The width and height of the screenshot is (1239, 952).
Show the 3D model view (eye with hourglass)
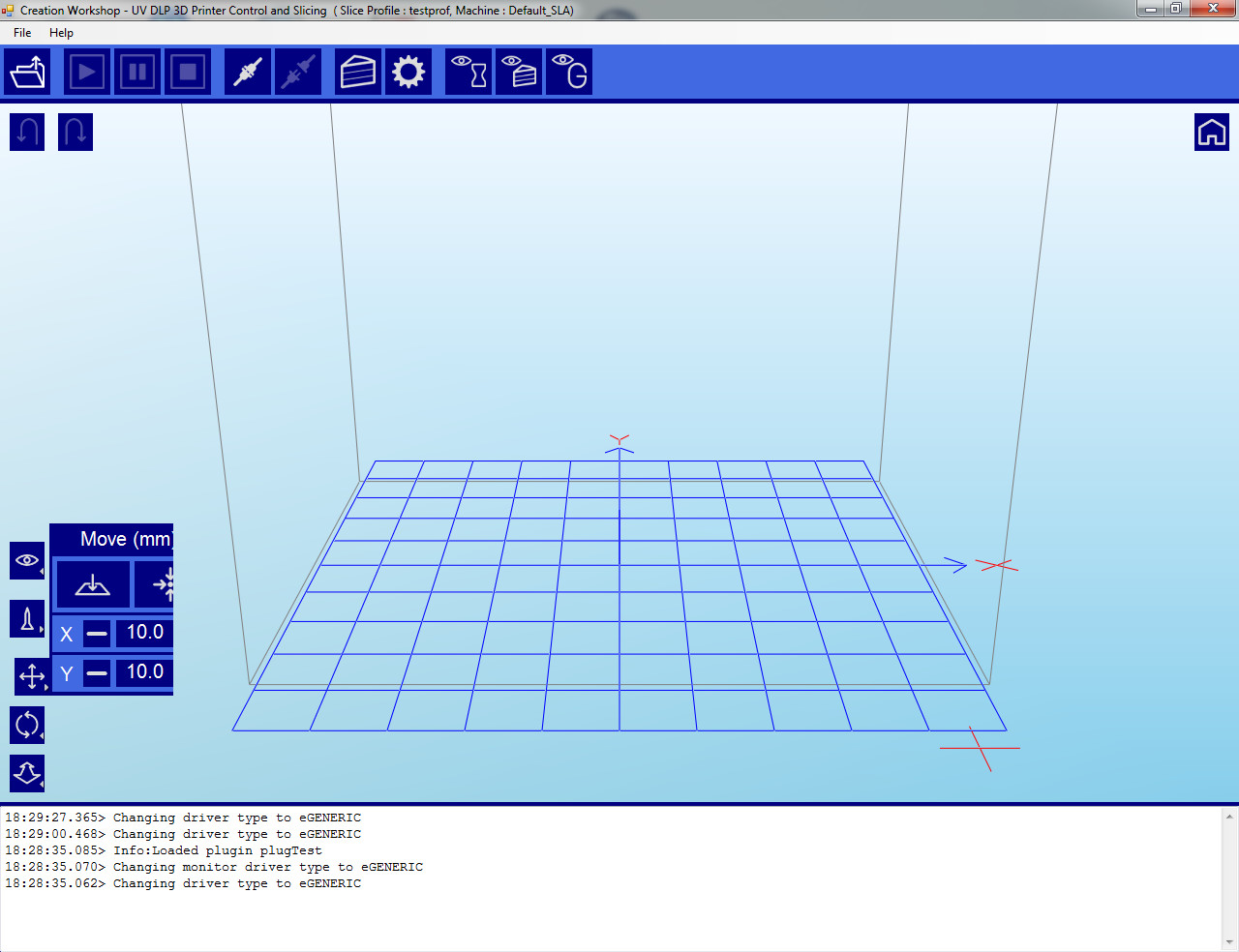pyautogui.click(x=468, y=72)
